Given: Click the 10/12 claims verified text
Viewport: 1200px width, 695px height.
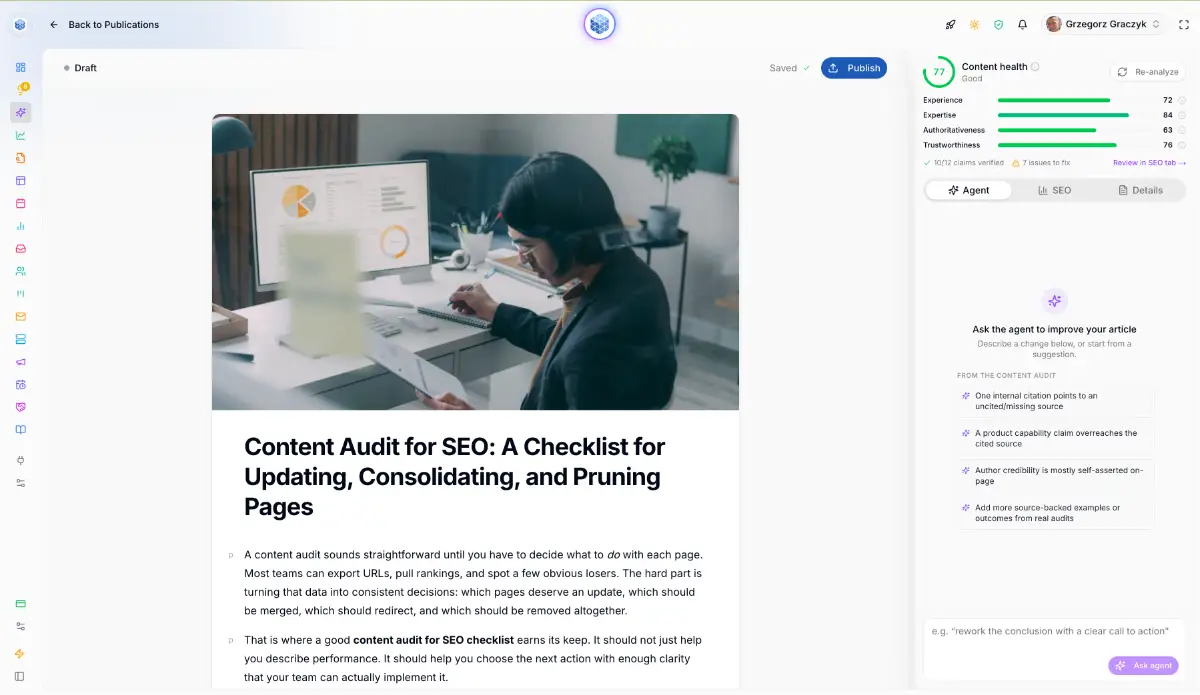Looking at the screenshot, I should click(964, 162).
